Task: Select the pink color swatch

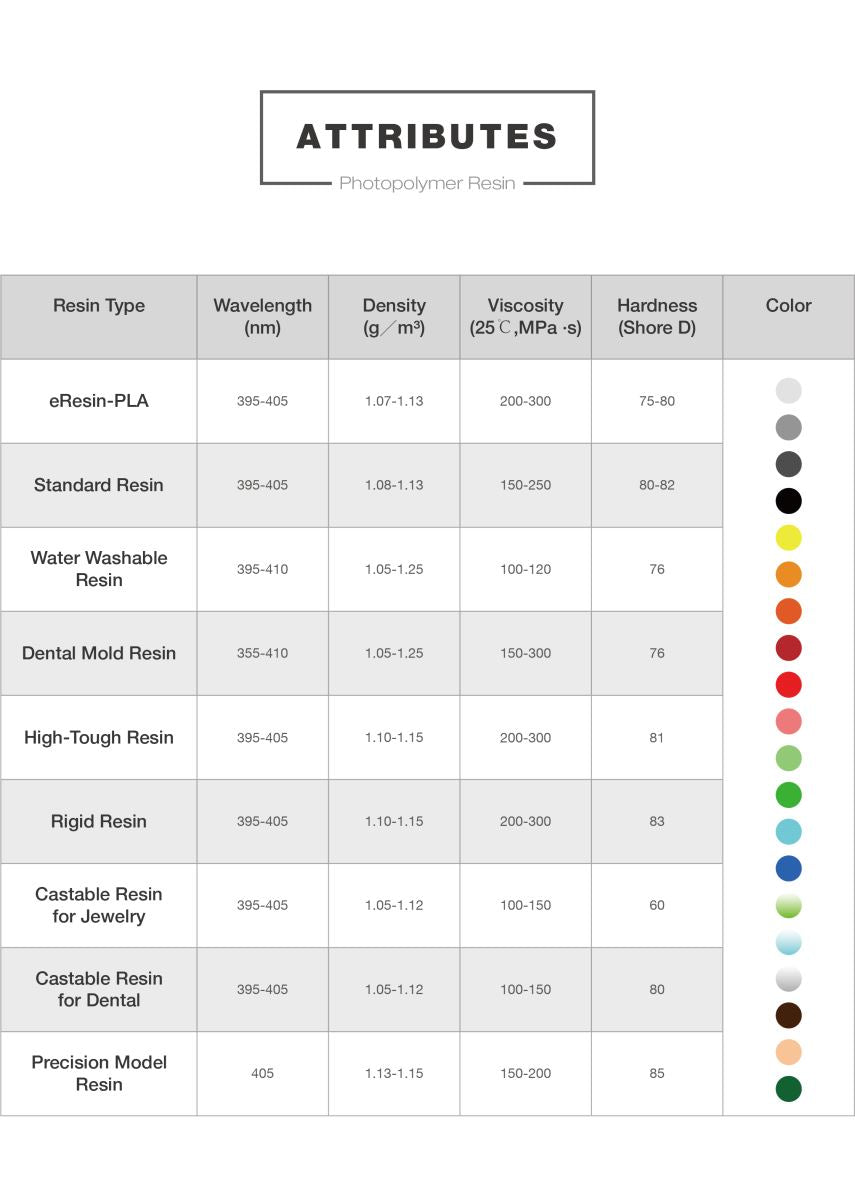Action: 788,721
